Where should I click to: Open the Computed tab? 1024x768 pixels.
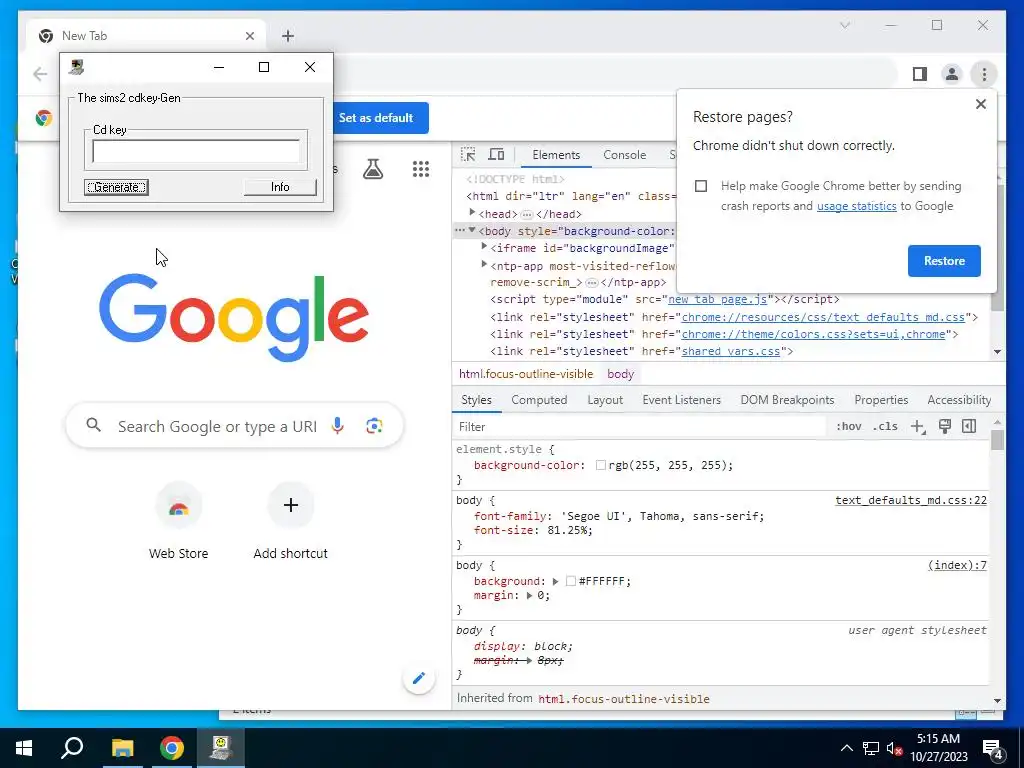539,400
